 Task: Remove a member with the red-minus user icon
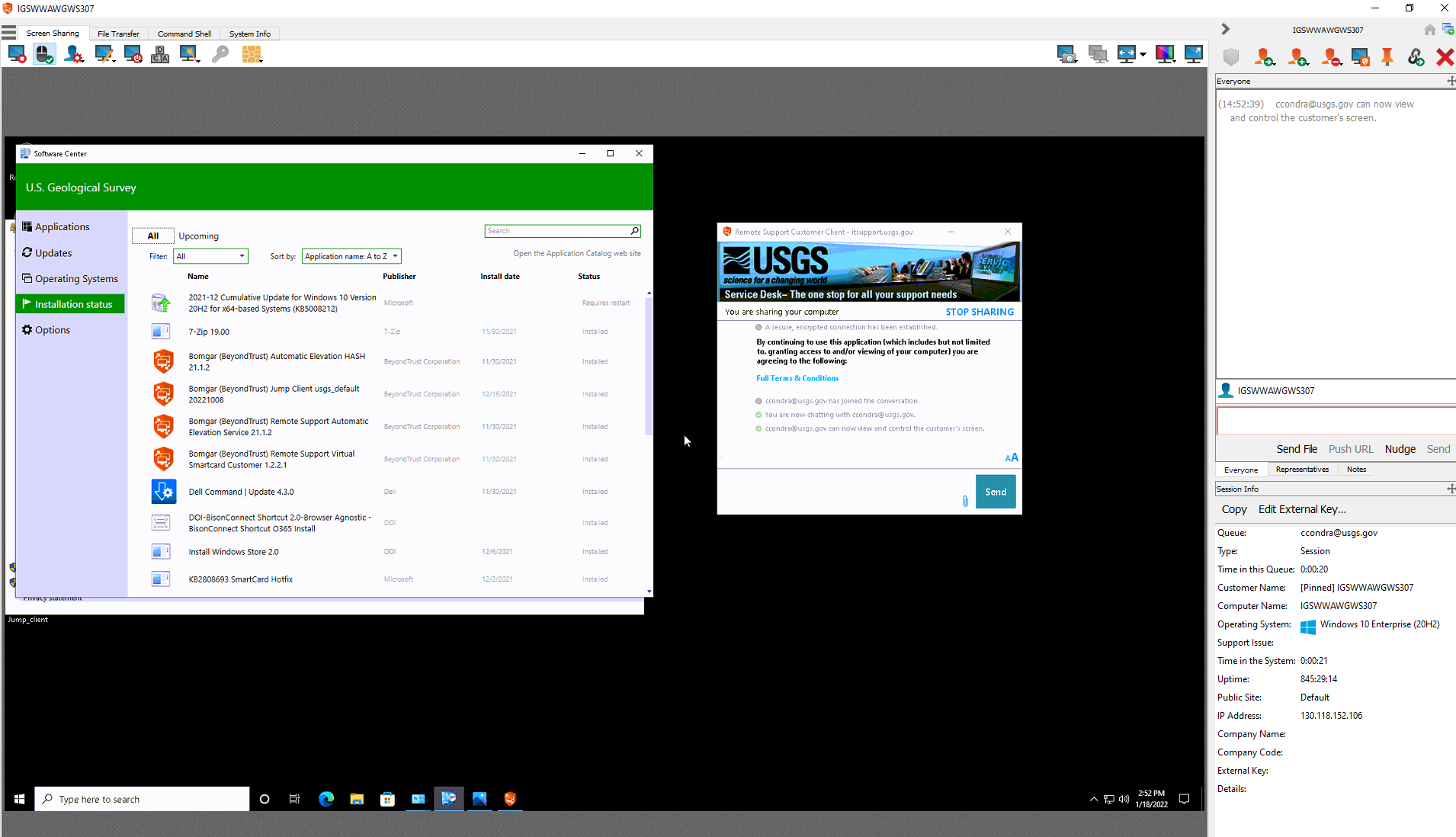pos(1331,57)
